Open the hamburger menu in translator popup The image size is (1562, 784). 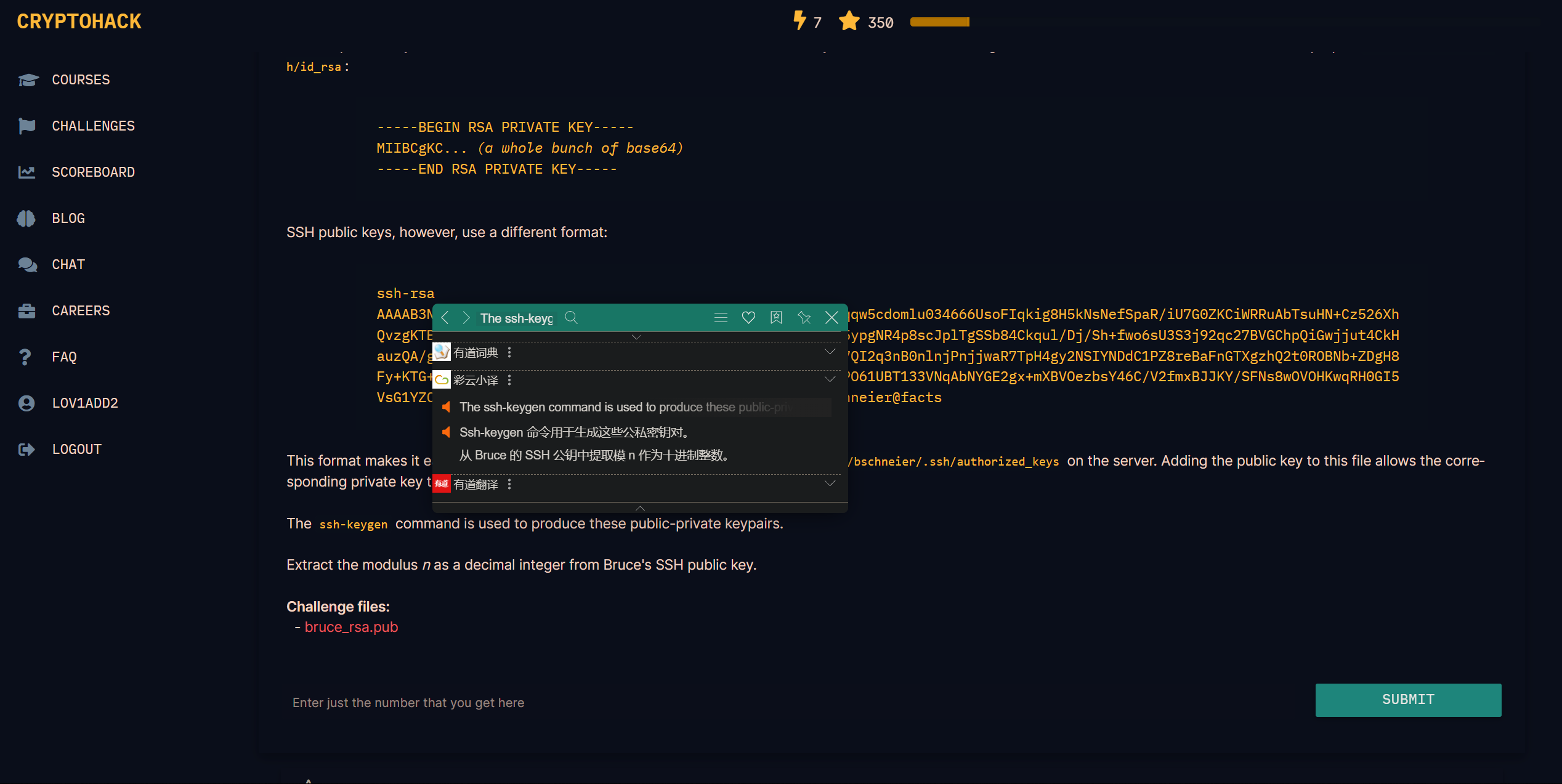(x=721, y=318)
